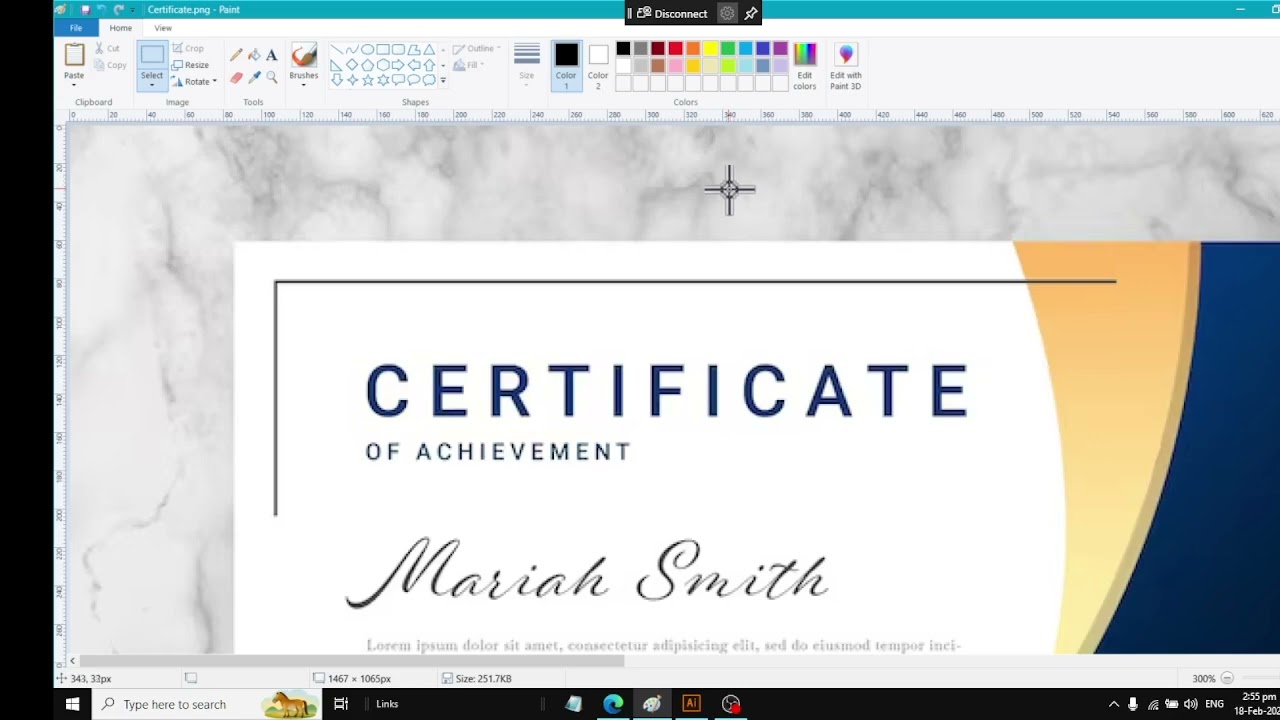
Task: Open the session bar settings gear
Action: point(727,13)
